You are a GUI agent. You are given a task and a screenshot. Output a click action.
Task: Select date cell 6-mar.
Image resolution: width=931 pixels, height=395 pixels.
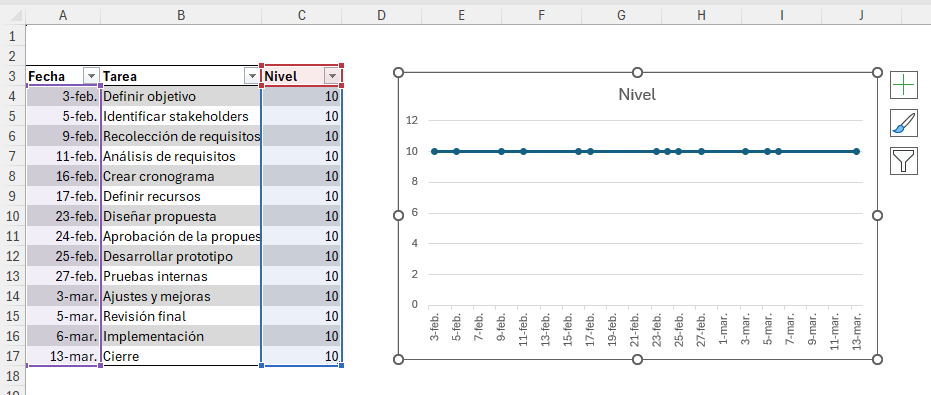pyautogui.click(x=63, y=336)
